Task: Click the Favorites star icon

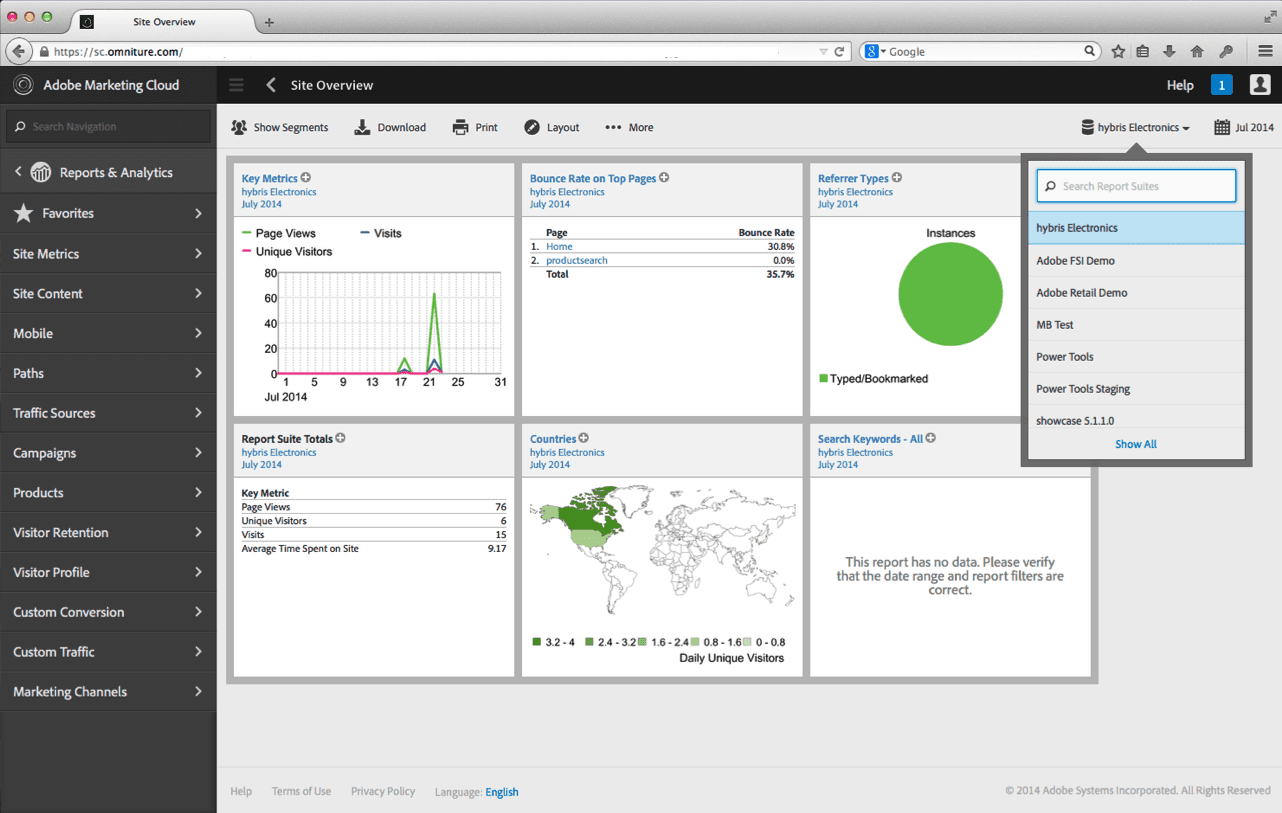Action: tap(23, 213)
